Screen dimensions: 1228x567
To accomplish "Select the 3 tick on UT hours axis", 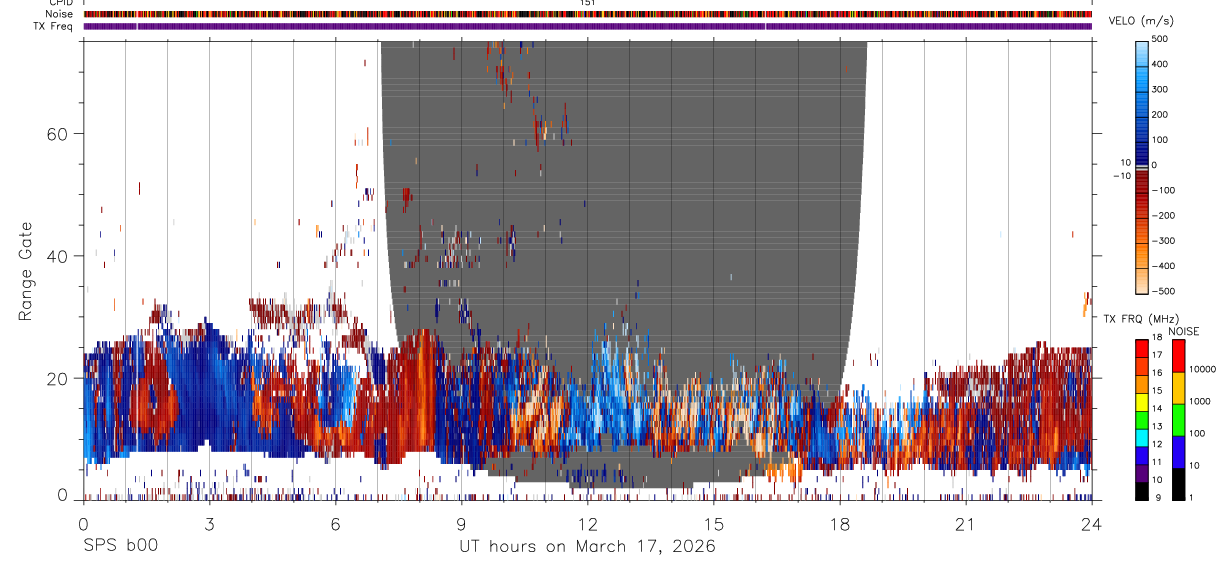I will tap(209, 524).
